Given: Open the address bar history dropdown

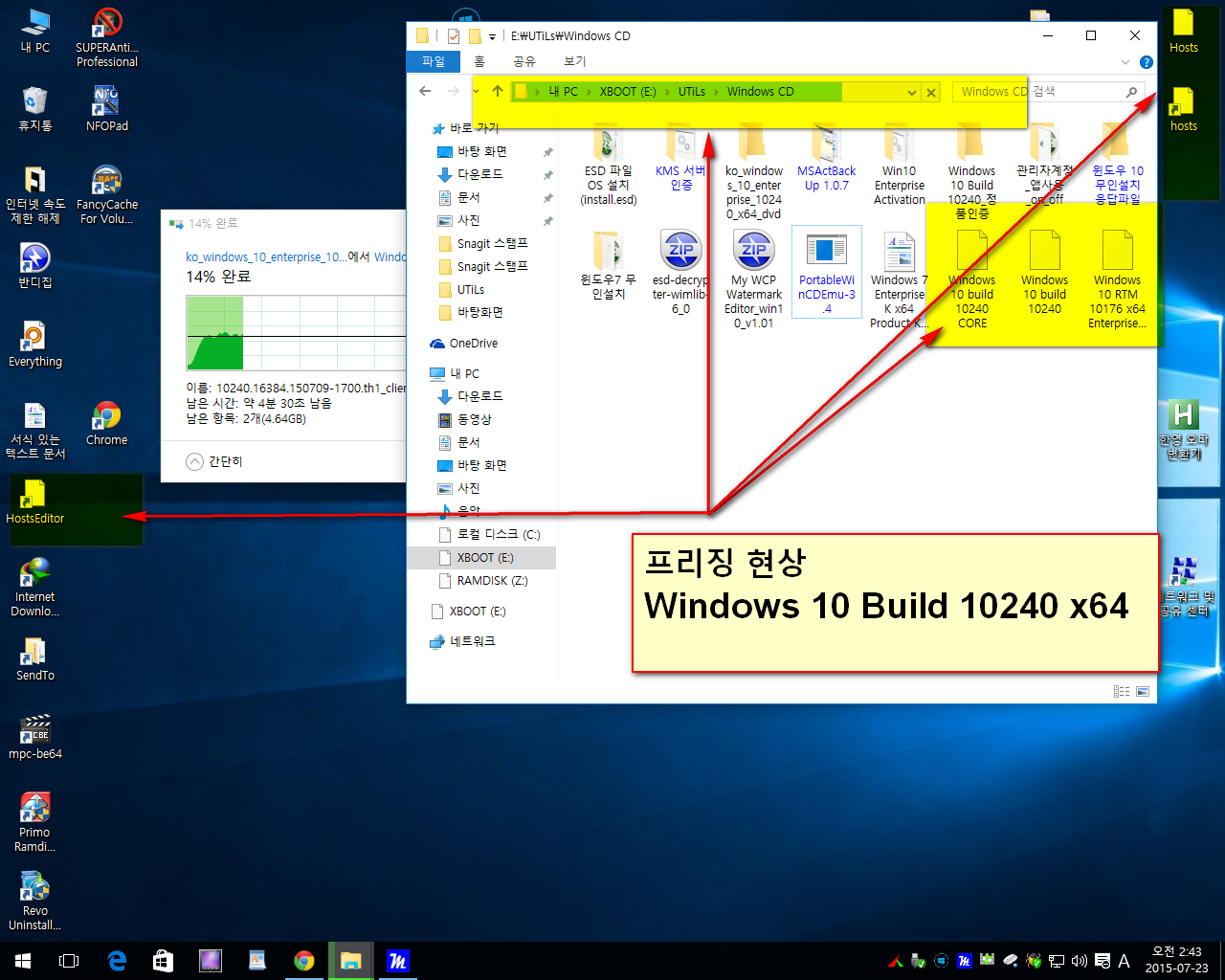Looking at the screenshot, I should 911,92.
